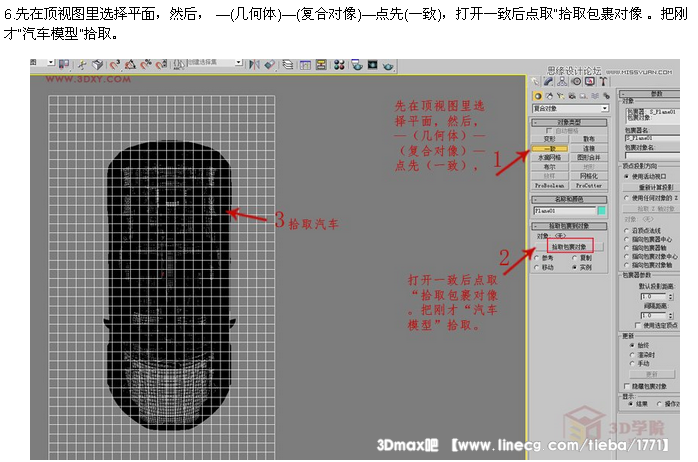Viewport: 698px width, 462px height.
Task: Select the Helpers category icon
Action: click(584, 96)
